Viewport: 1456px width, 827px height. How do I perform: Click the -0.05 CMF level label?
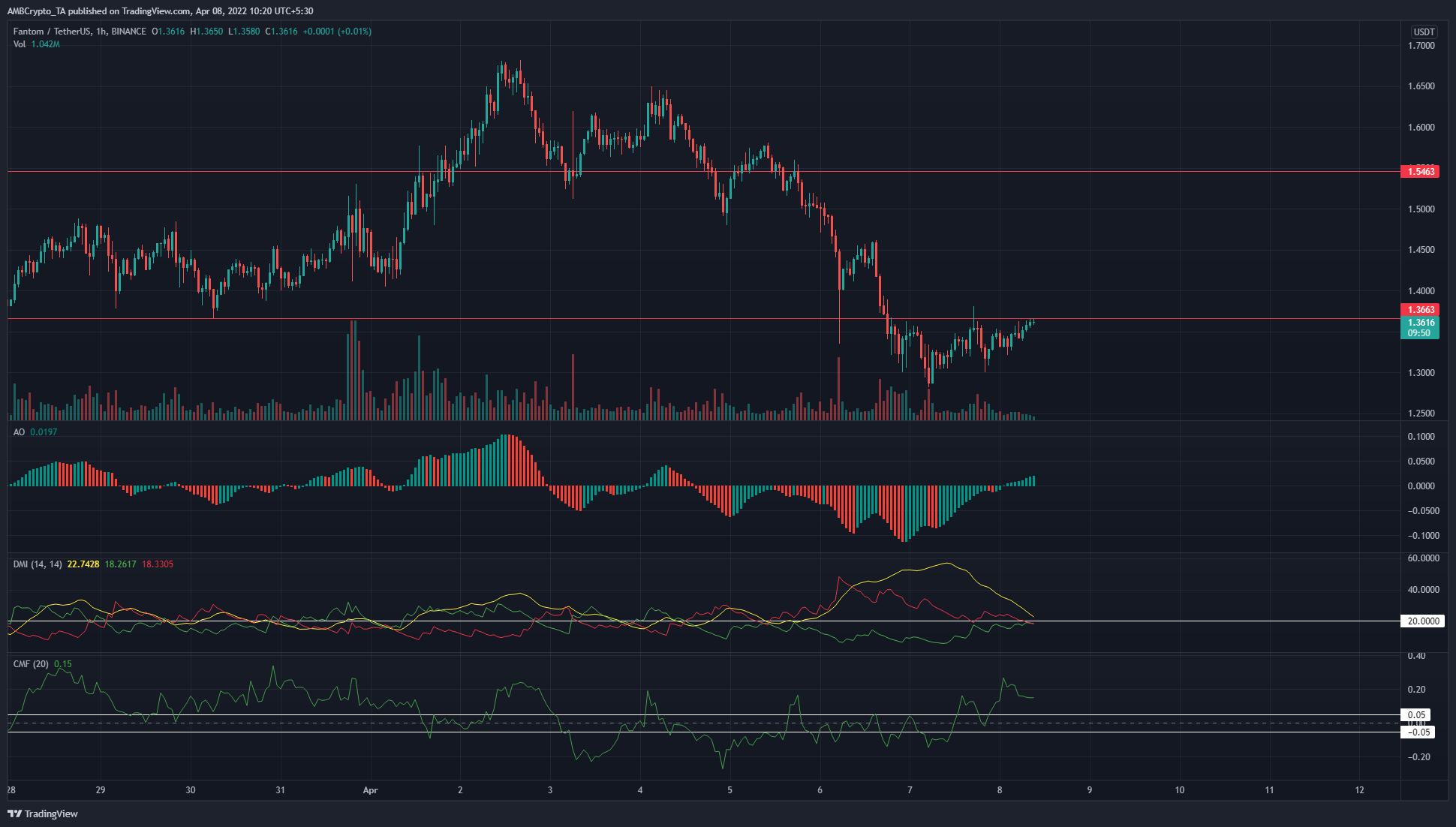pyautogui.click(x=1417, y=732)
